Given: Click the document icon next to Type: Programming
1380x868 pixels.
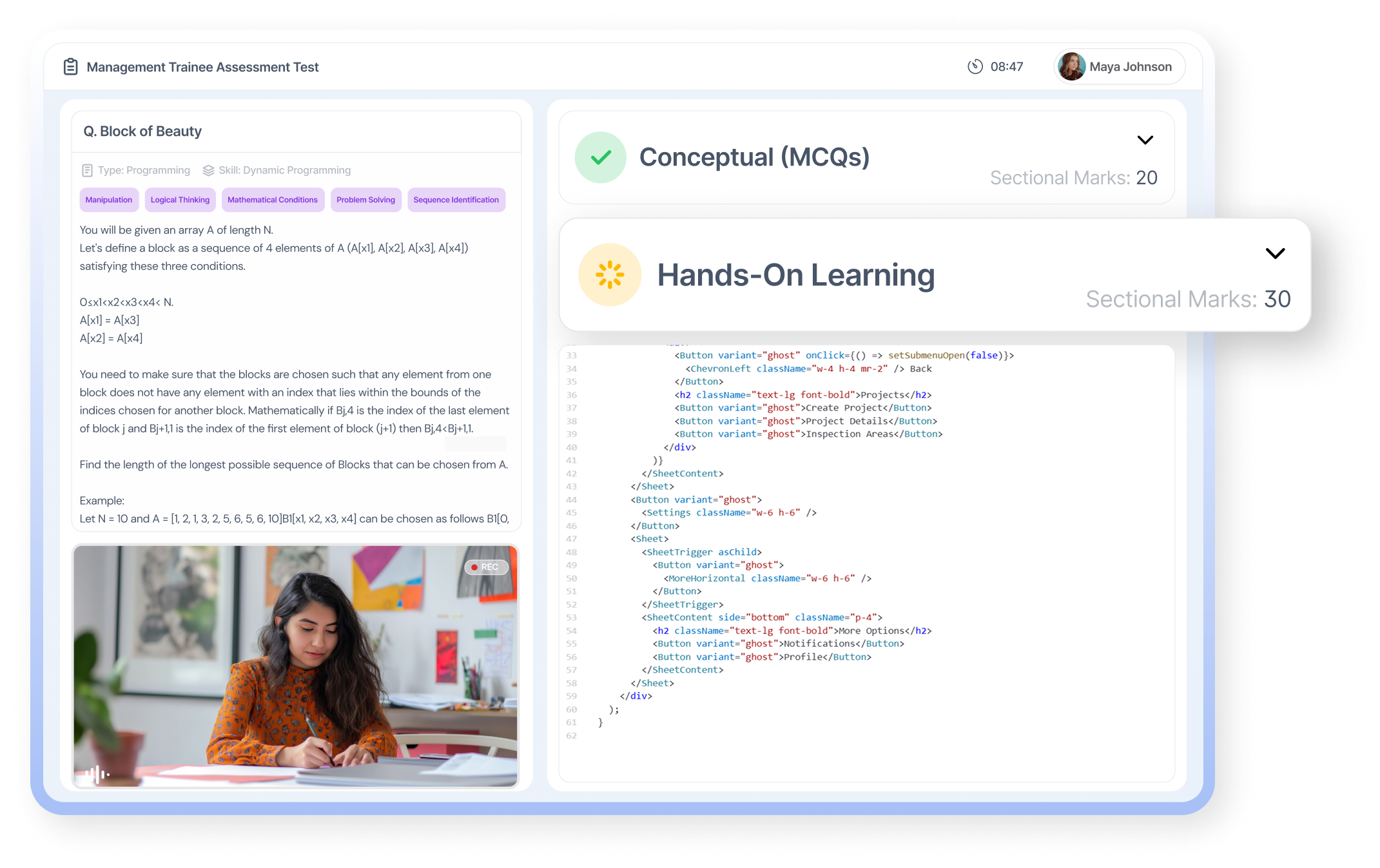Looking at the screenshot, I should pos(87,170).
